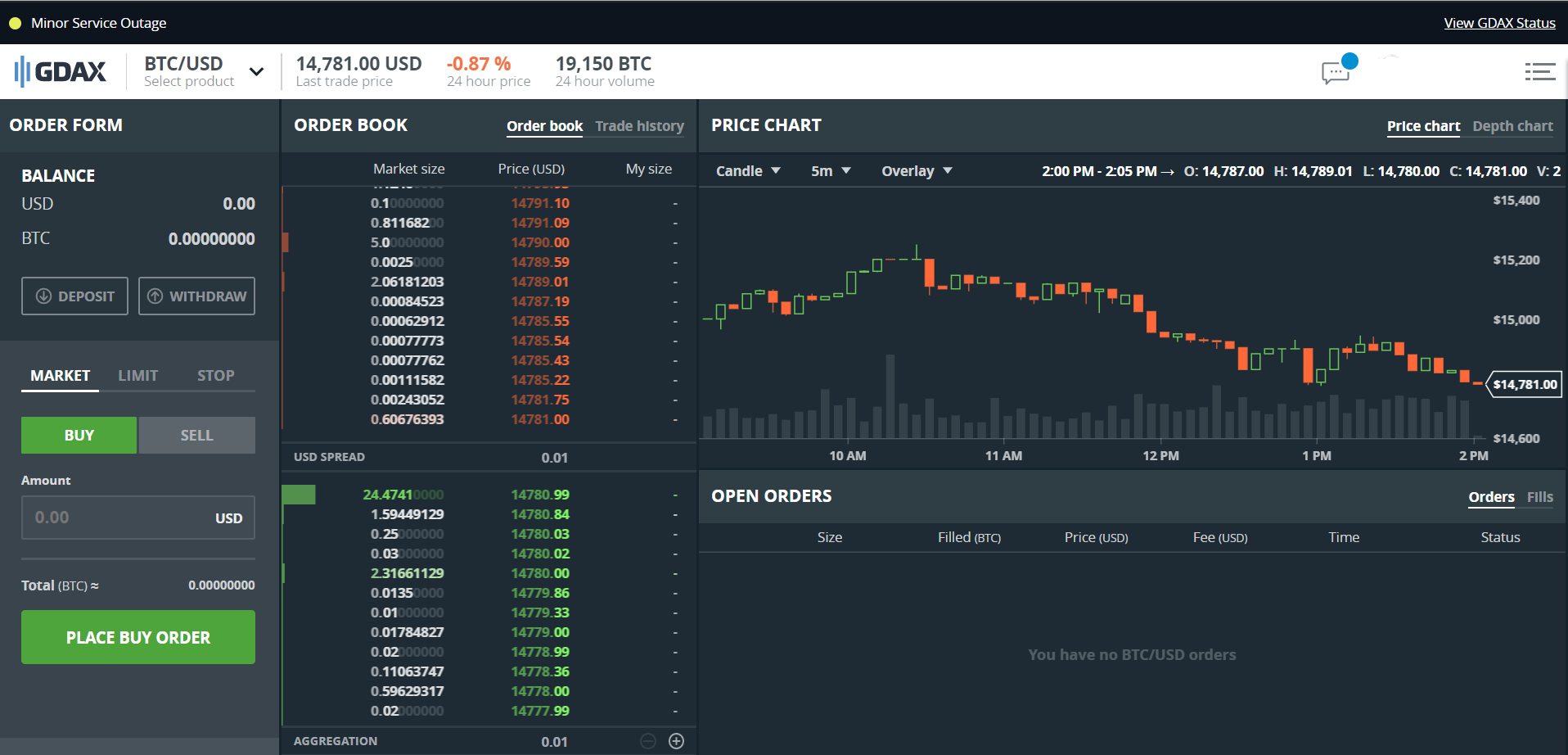The width and height of the screenshot is (1568, 755).
Task: Click ask price 14791.10 row
Action: [x=488, y=203]
